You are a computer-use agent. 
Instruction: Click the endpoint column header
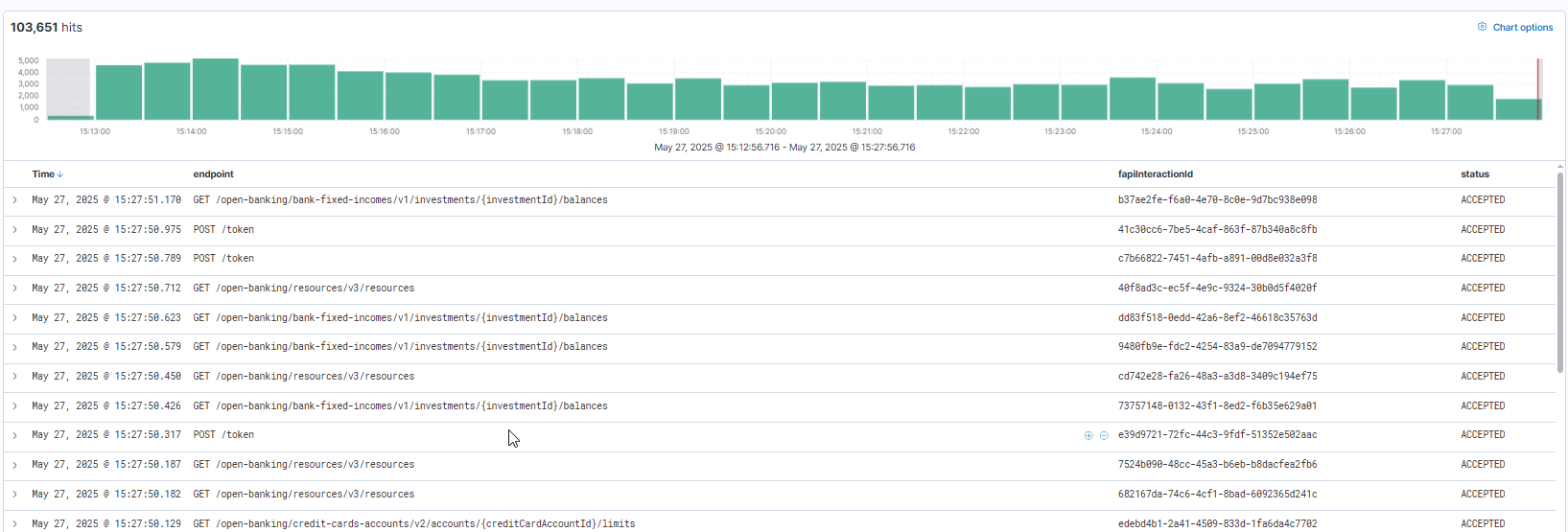coord(213,174)
